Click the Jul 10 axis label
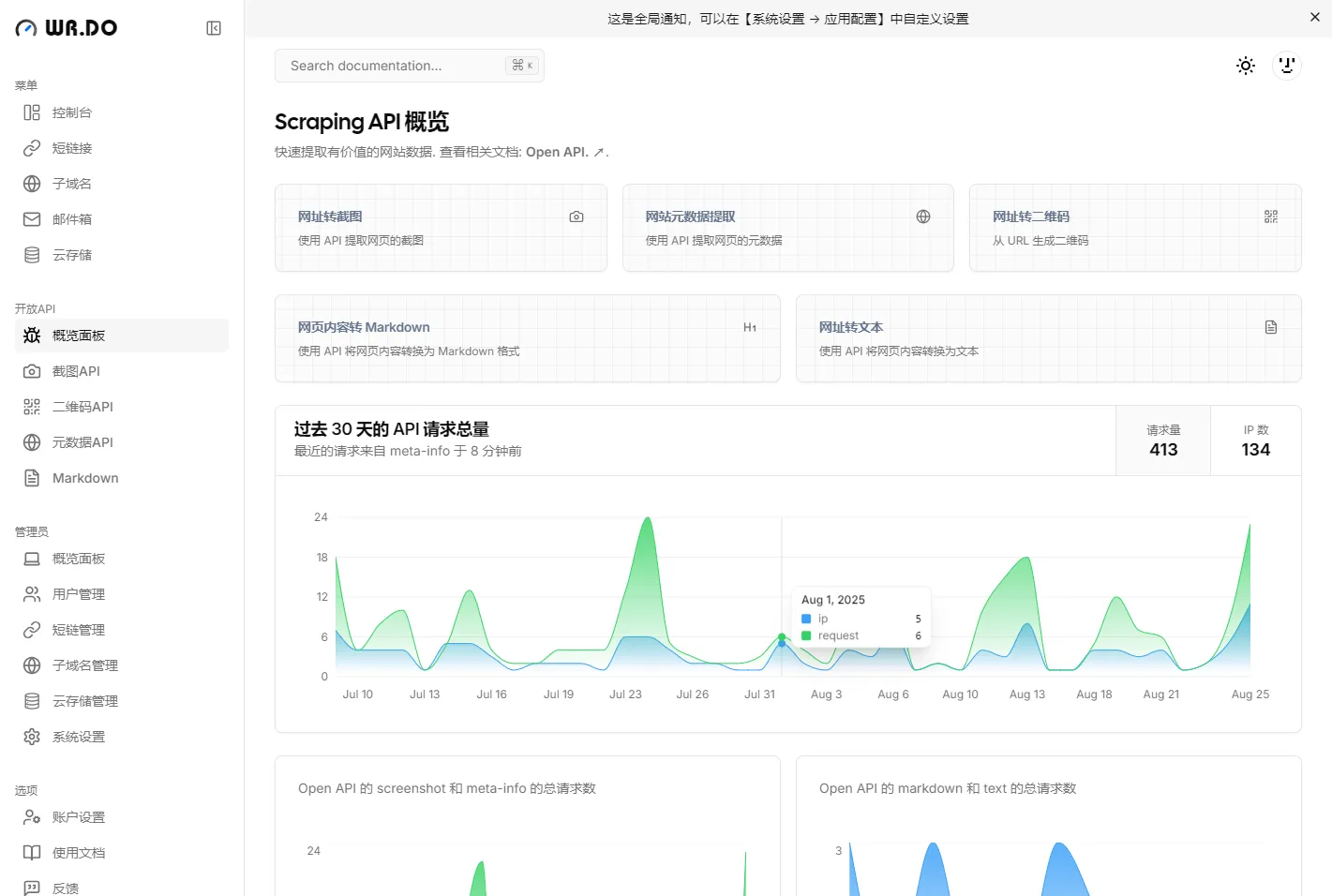1332x896 pixels. pyautogui.click(x=357, y=694)
